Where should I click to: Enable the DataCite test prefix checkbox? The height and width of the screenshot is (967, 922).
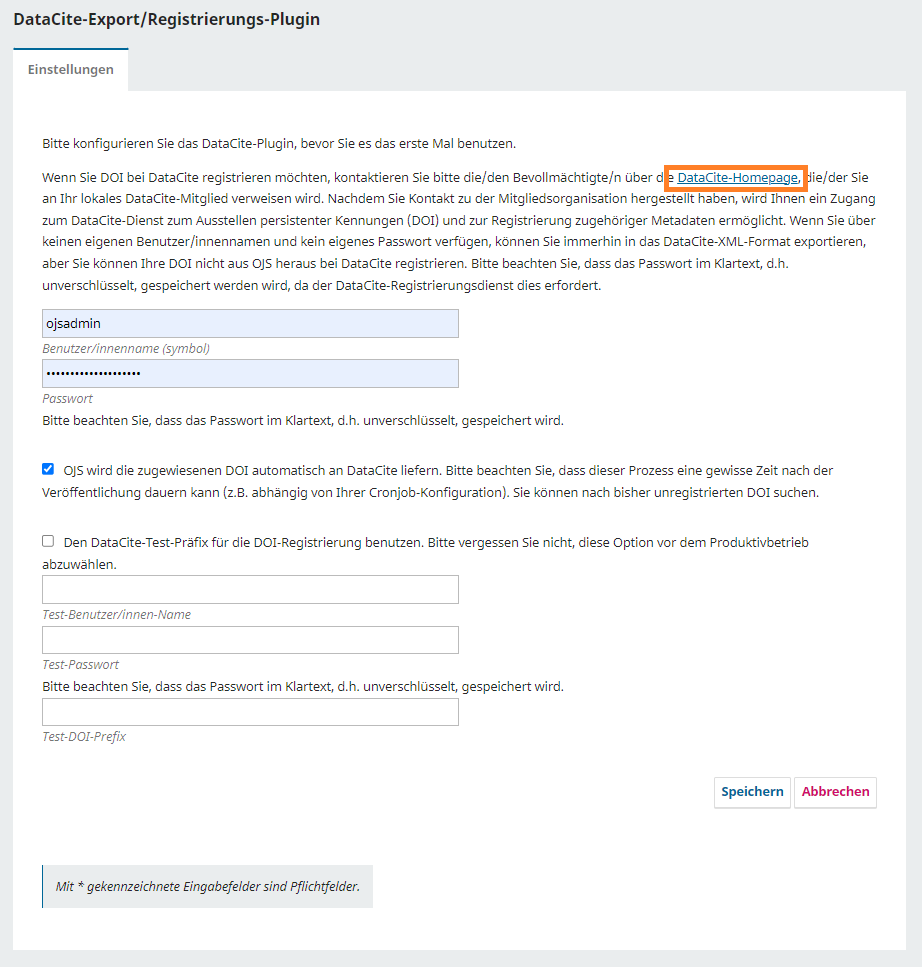(x=48, y=541)
